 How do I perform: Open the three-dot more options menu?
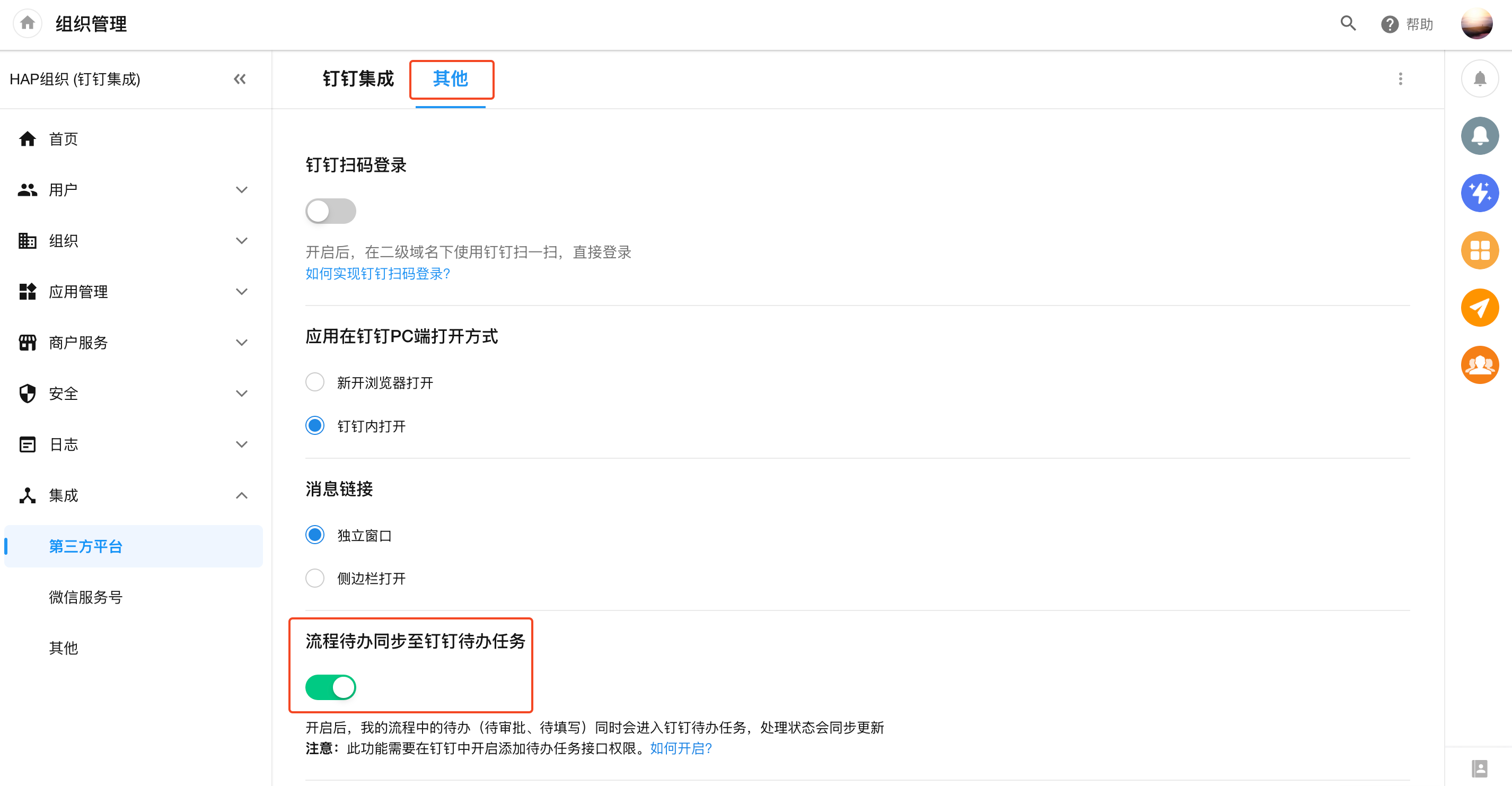(1400, 79)
